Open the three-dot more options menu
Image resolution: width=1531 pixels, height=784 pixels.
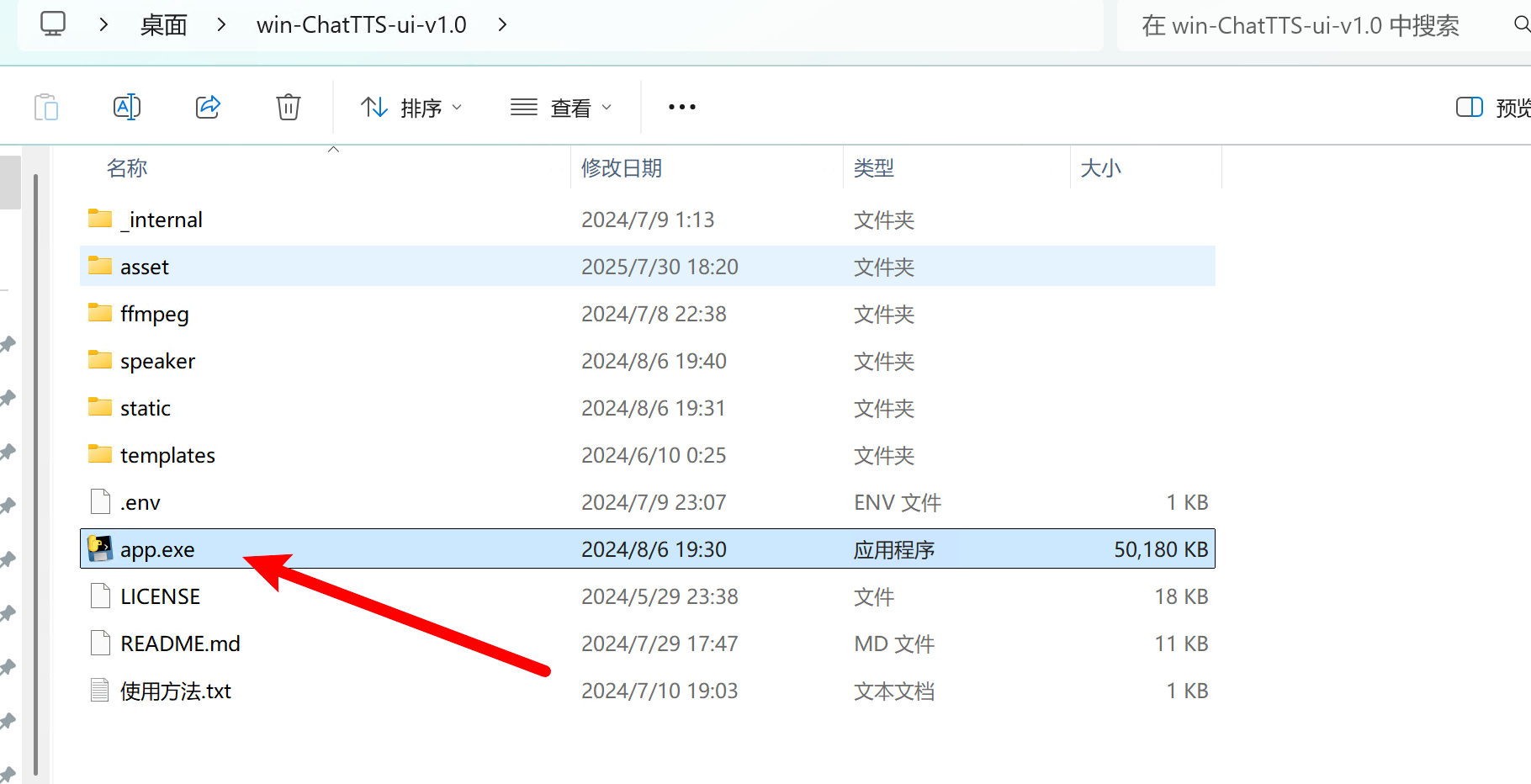pyautogui.click(x=681, y=108)
